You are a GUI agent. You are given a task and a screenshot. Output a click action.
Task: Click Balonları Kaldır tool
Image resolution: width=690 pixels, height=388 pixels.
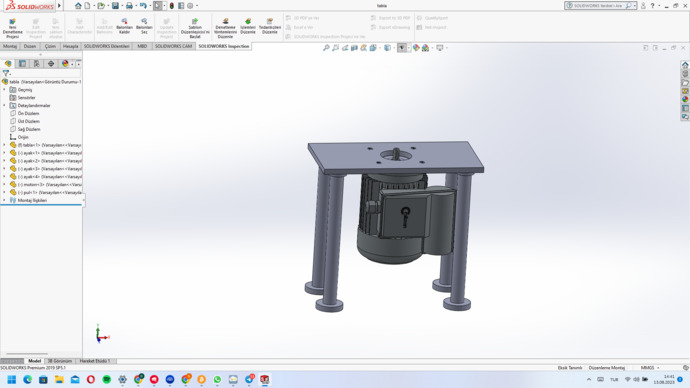pyautogui.click(x=124, y=26)
